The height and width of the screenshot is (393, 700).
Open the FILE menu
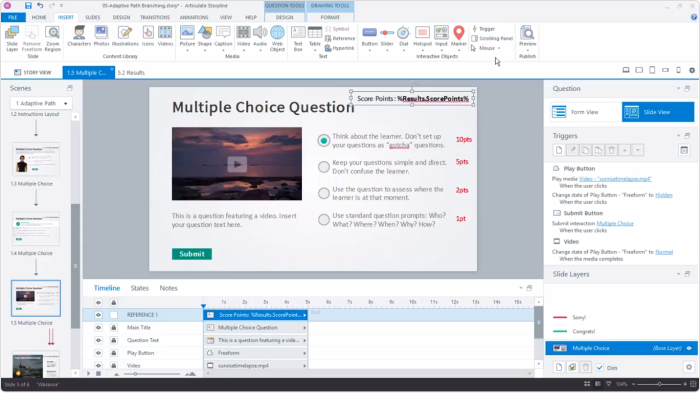(x=12, y=17)
